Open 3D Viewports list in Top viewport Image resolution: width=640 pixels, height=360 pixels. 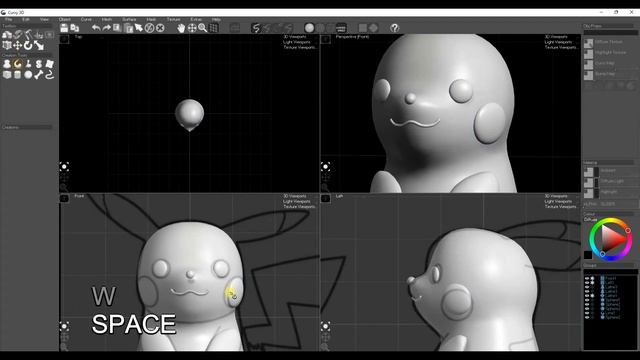(x=295, y=37)
